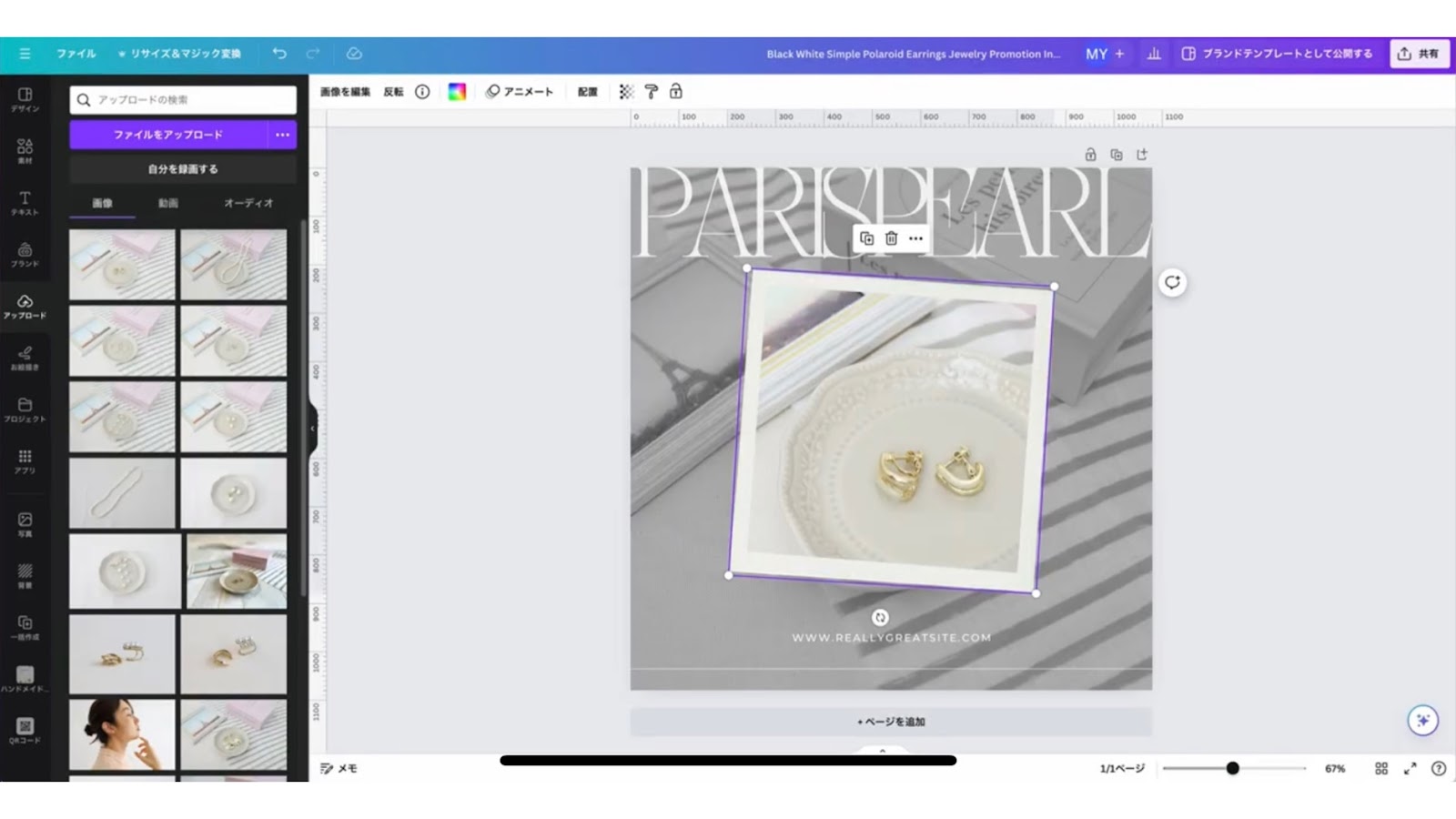The height and width of the screenshot is (819, 1456).
Task: Toggle the lock icon in toolbar
Action: click(675, 92)
